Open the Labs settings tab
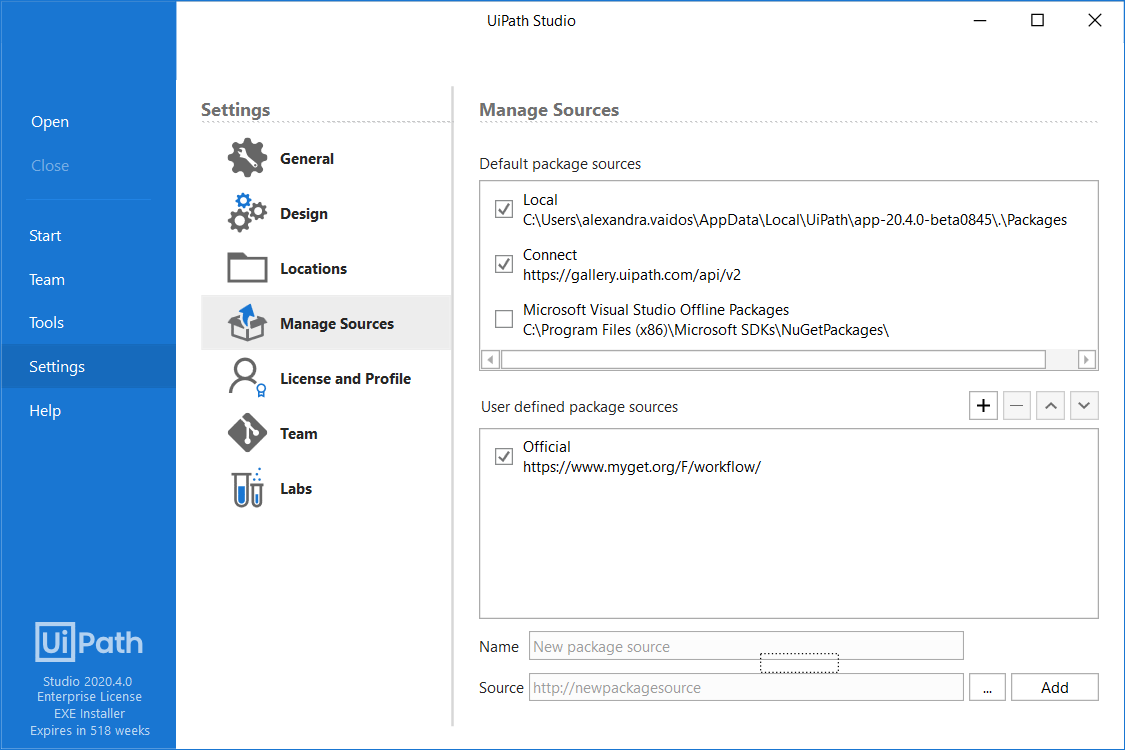 click(326, 488)
